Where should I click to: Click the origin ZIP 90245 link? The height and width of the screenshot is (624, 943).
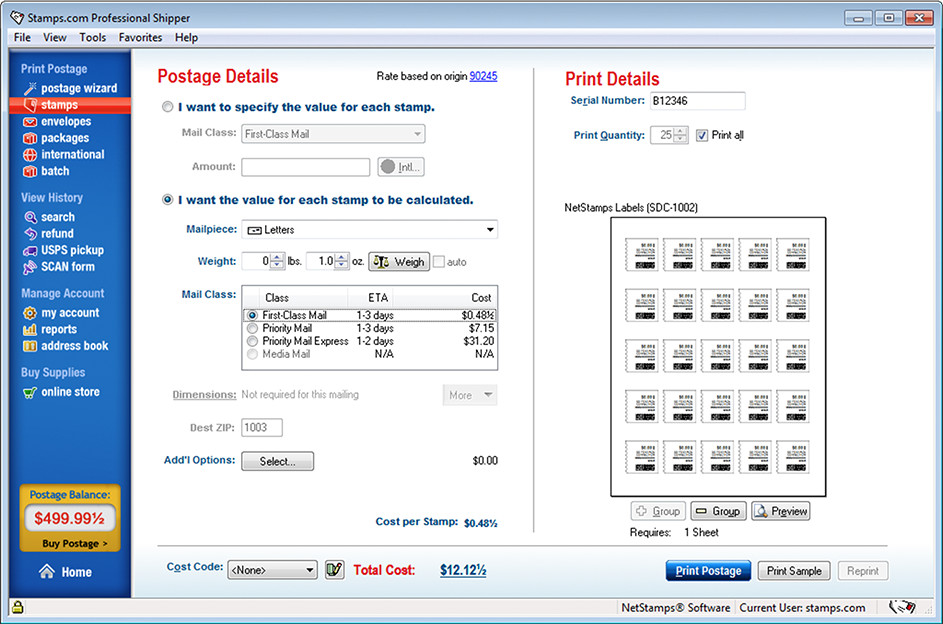484,76
